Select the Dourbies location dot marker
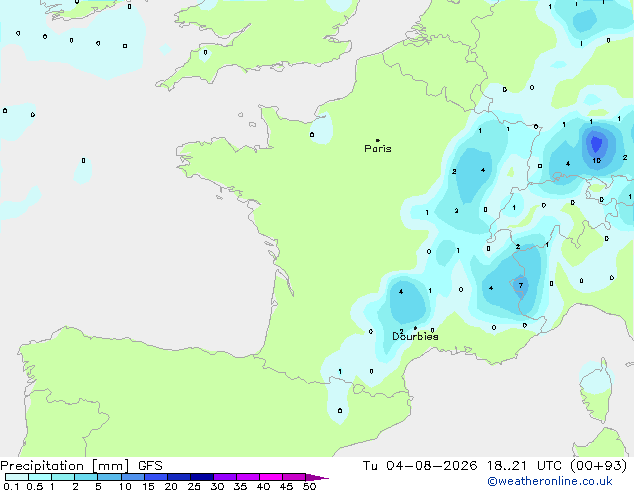This screenshot has height=490, width=634. [x=415, y=328]
